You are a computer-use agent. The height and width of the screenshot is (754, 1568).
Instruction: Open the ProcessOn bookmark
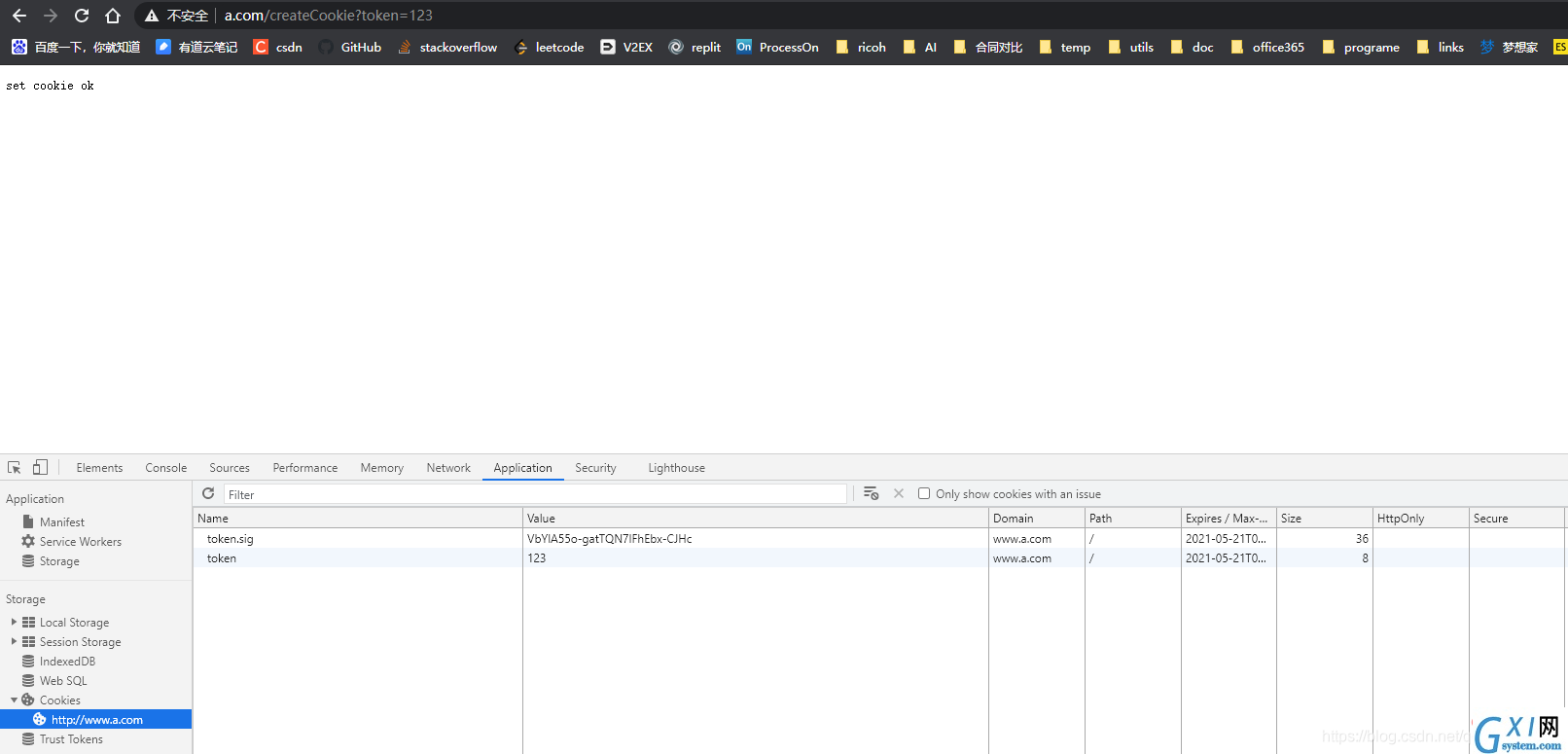pos(778,47)
